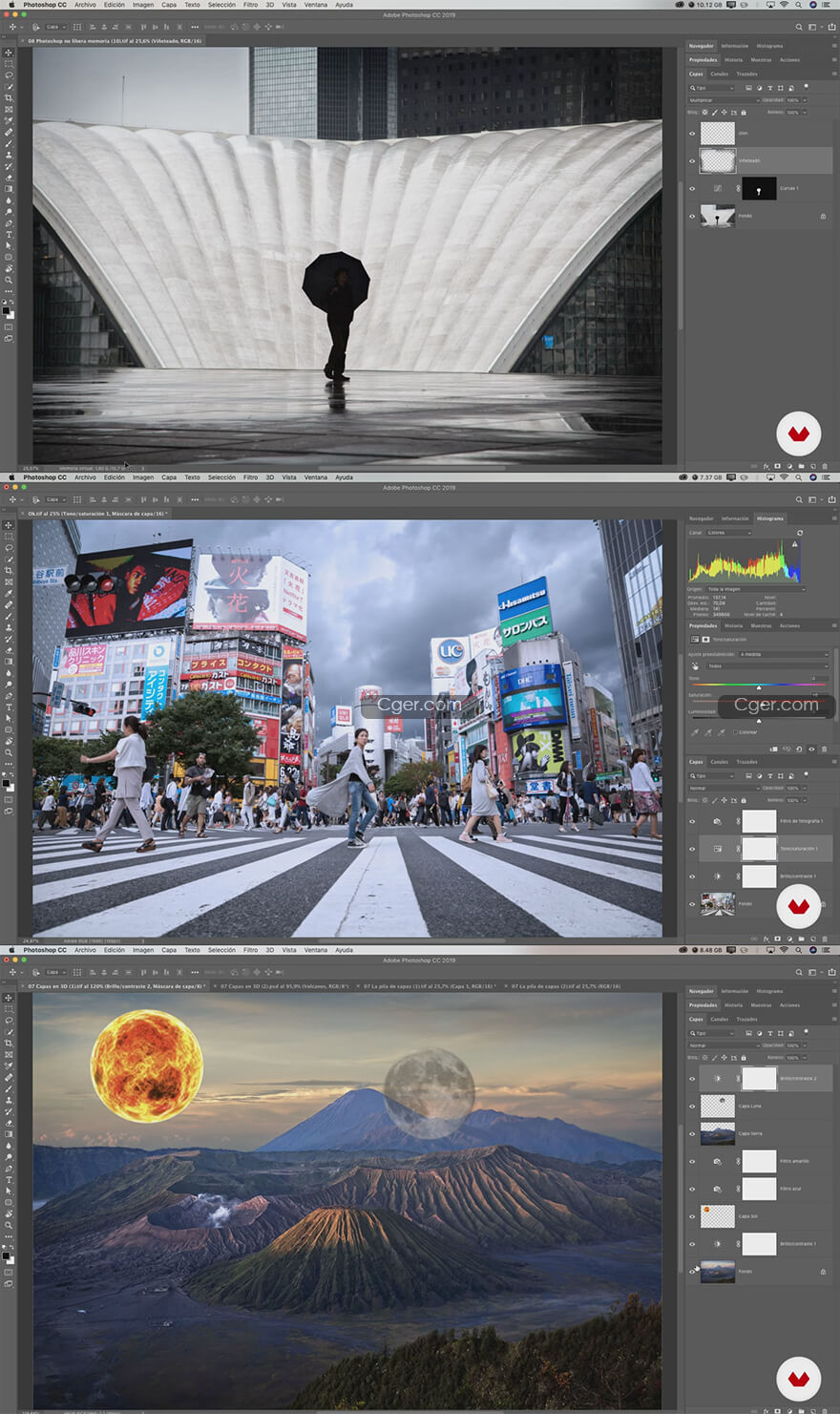Switch to Histograma tab in volcano window
The image size is (840, 1414).
pyautogui.click(x=769, y=991)
